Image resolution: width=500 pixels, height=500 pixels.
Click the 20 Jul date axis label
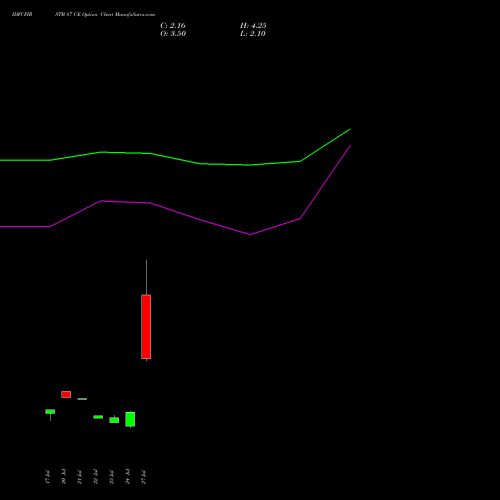click(63, 477)
